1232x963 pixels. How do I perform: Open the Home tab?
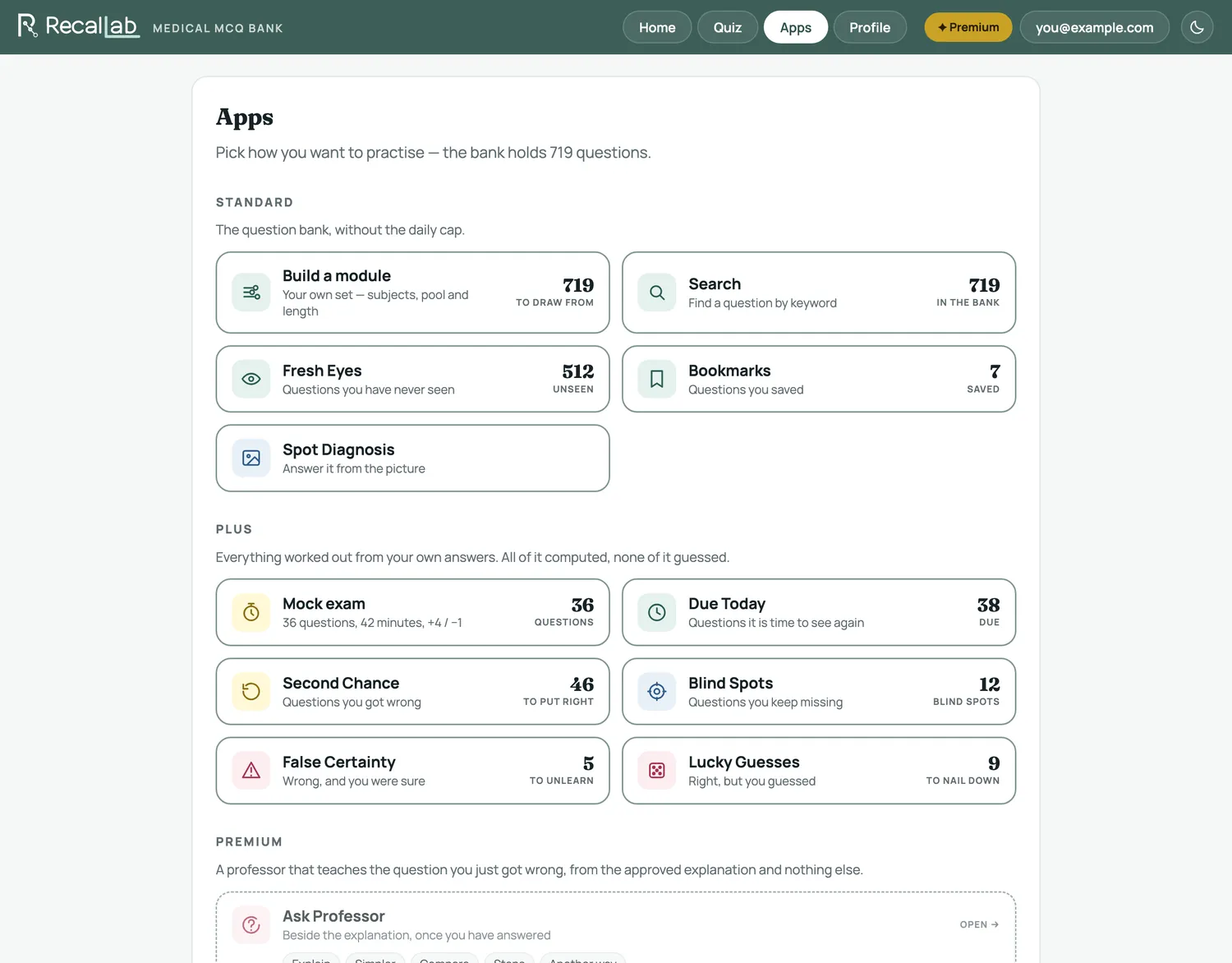[657, 27]
